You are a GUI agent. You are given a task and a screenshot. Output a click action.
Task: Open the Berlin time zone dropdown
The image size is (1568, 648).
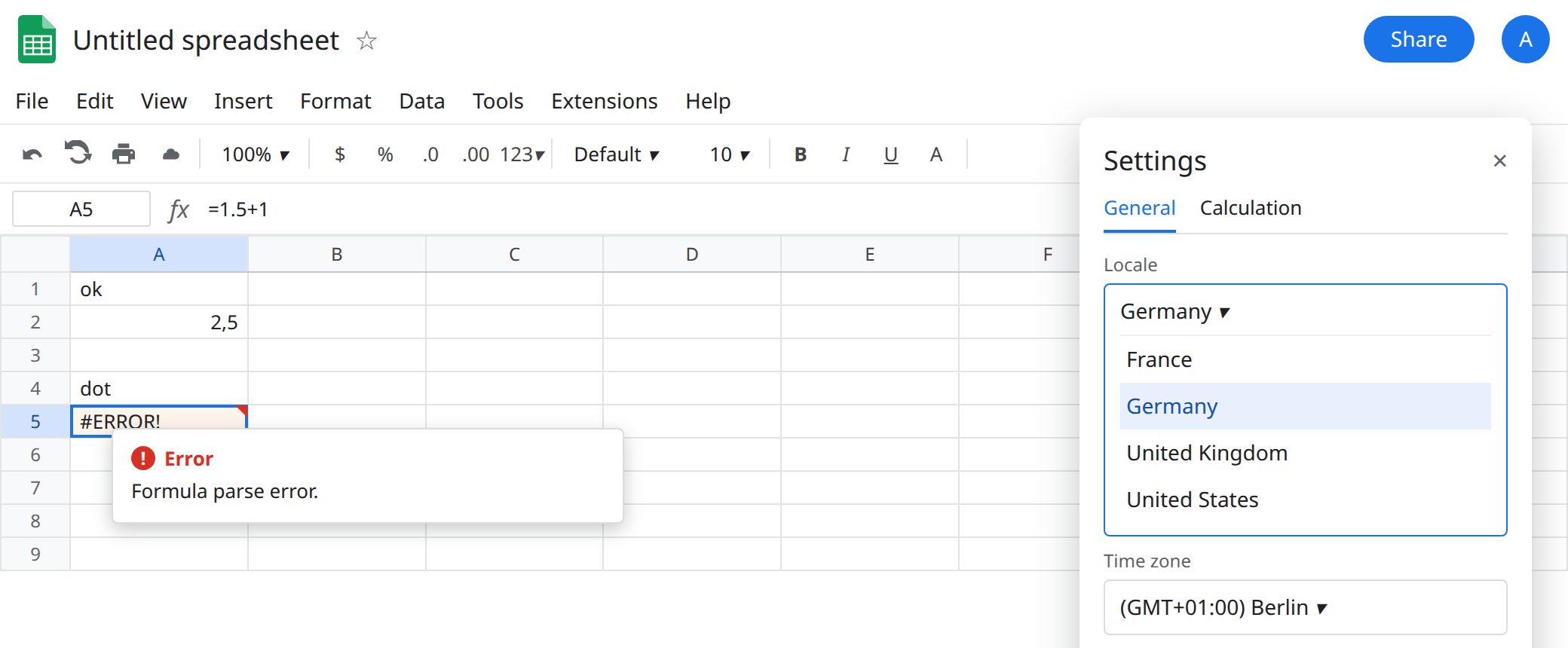[x=1305, y=607]
